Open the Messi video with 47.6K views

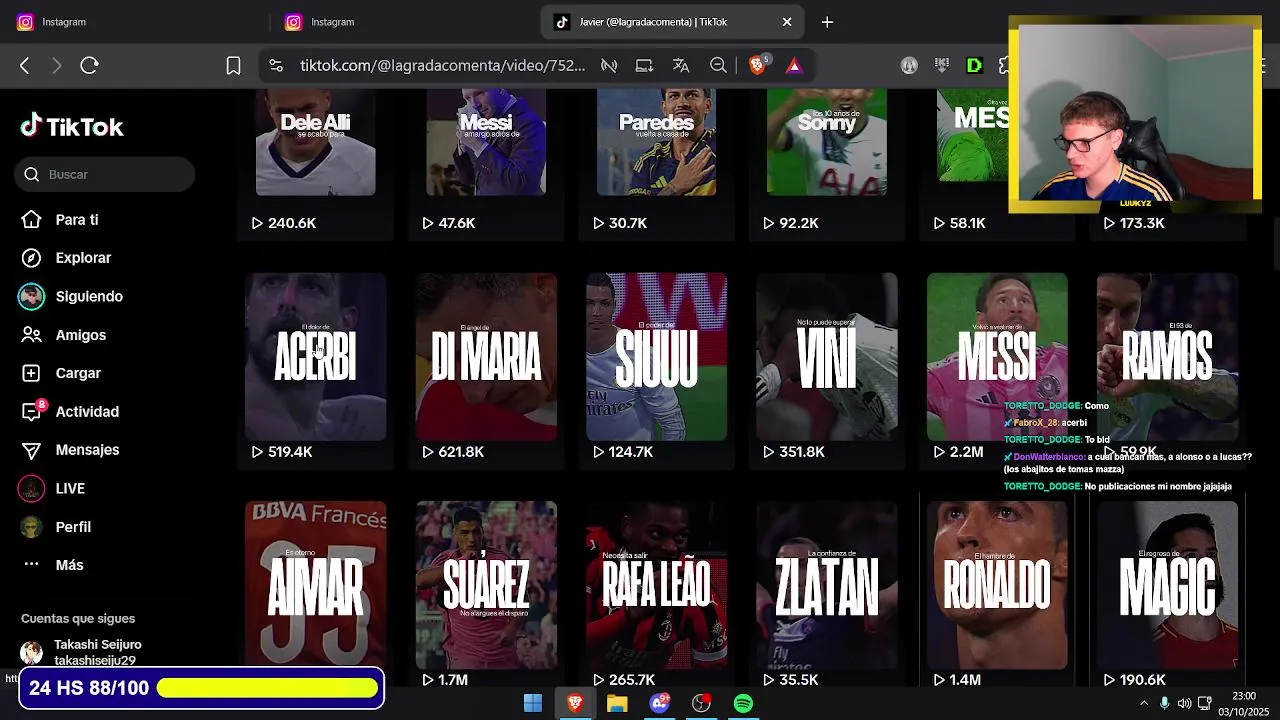coord(486,142)
